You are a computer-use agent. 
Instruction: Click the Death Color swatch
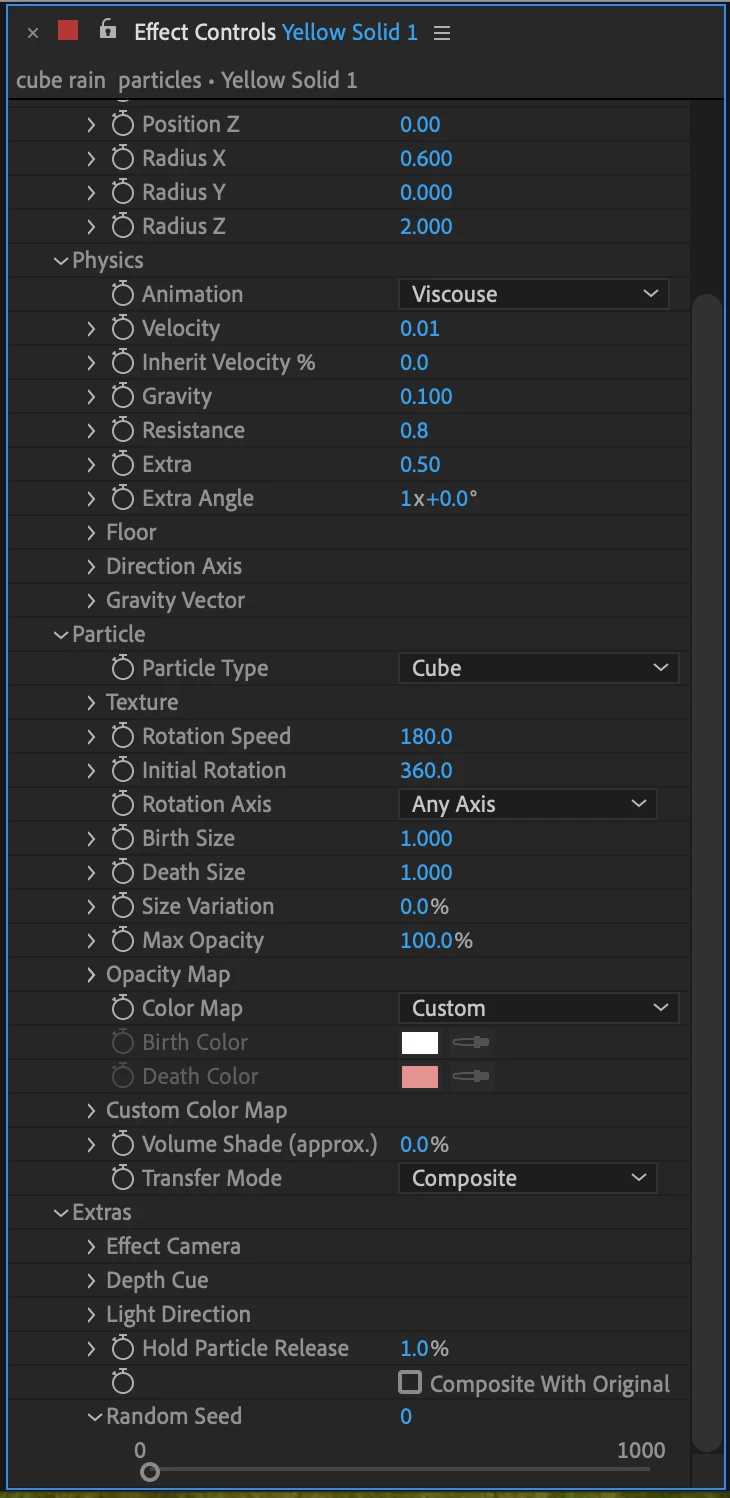pos(420,1076)
